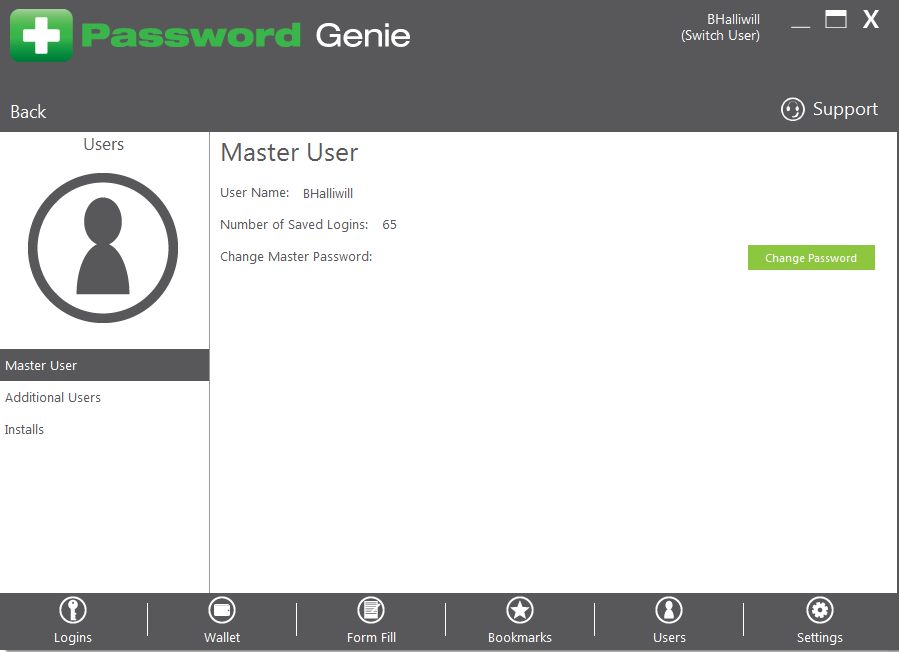
Task: Click the Wallet label in bottom bar
Action: (x=222, y=638)
